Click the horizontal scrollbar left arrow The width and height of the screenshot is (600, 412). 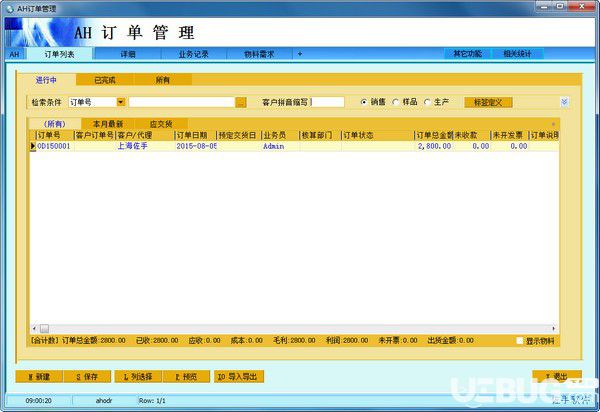coord(34,329)
